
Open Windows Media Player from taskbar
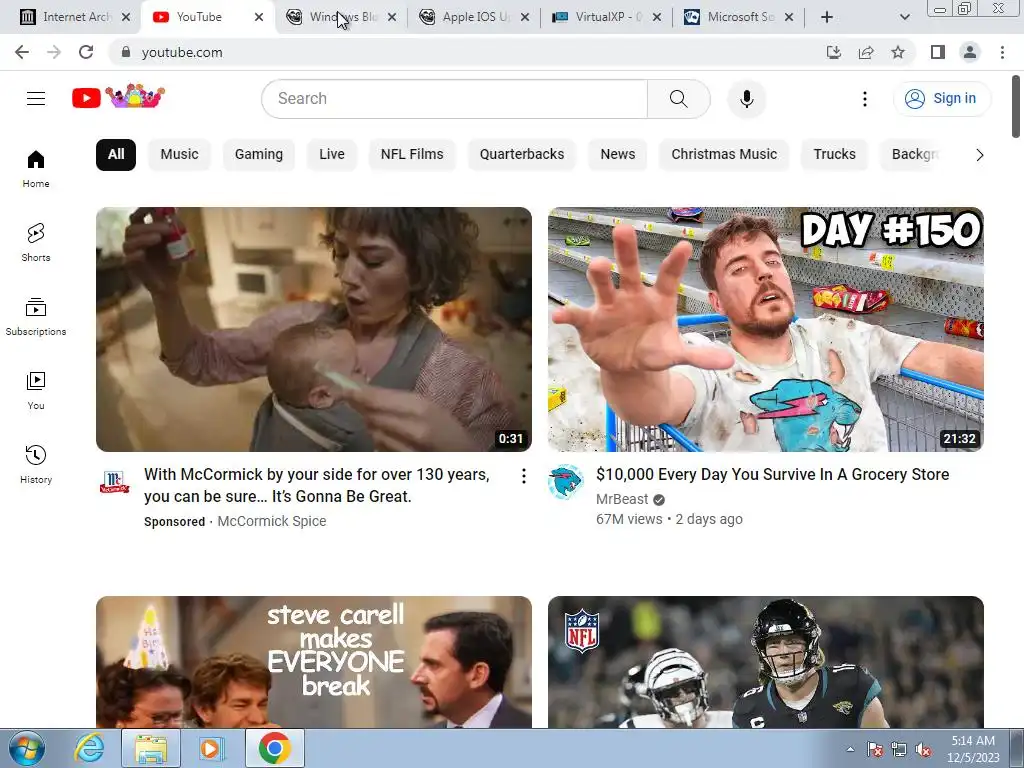click(212, 748)
